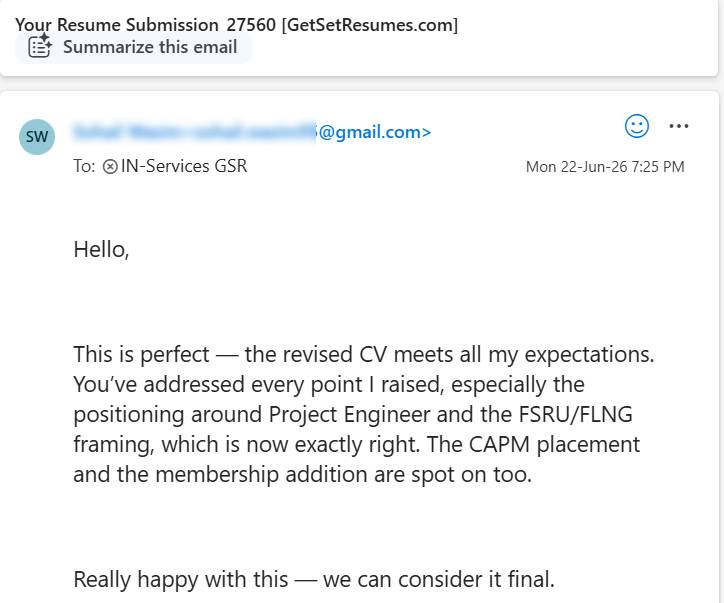Click the [GetSetResumes.com] text in the subject
This screenshot has height=603, width=724.
(x=370, y=24)
